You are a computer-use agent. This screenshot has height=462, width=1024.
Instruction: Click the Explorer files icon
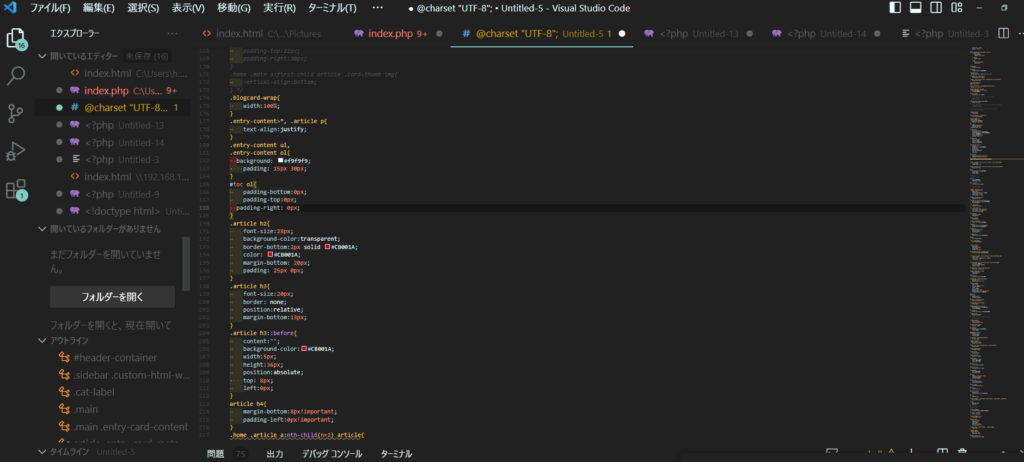[16, 39]
